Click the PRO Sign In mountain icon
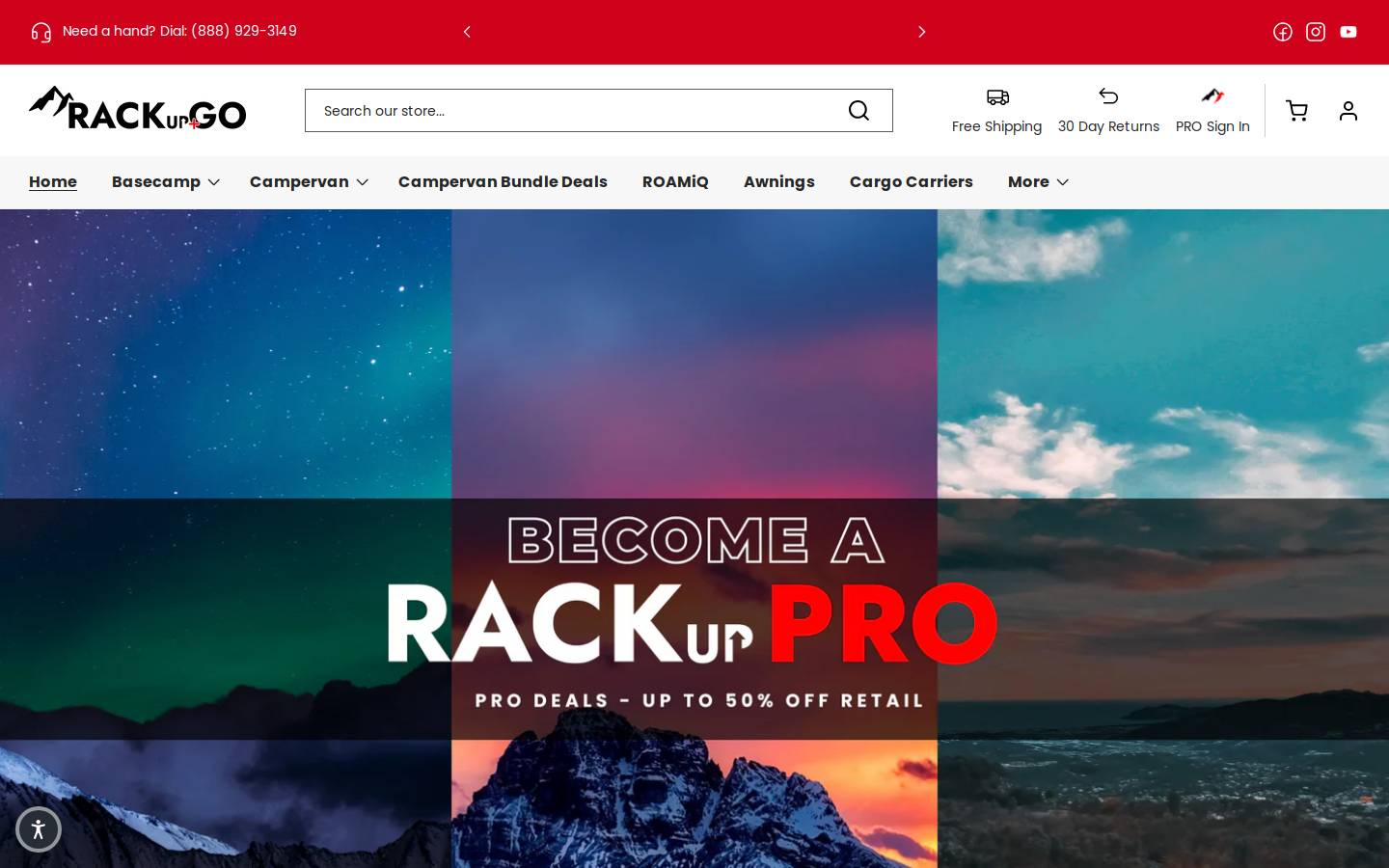 coord(1212,95)
